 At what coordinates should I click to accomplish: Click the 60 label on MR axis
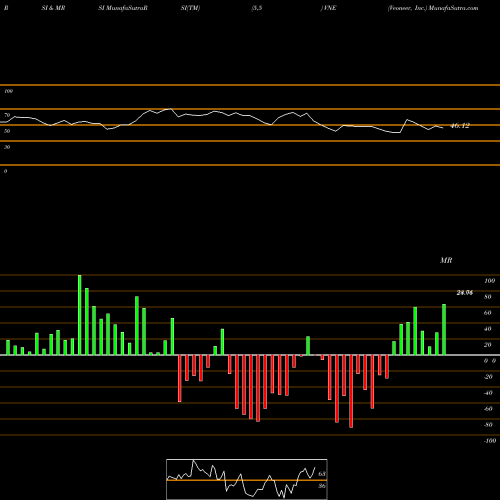(488, 313)
